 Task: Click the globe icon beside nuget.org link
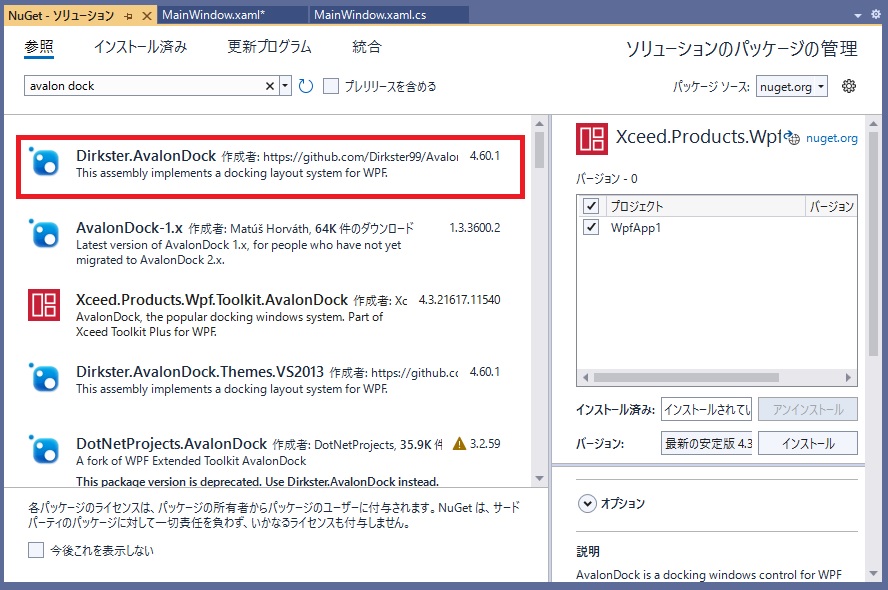793,138
